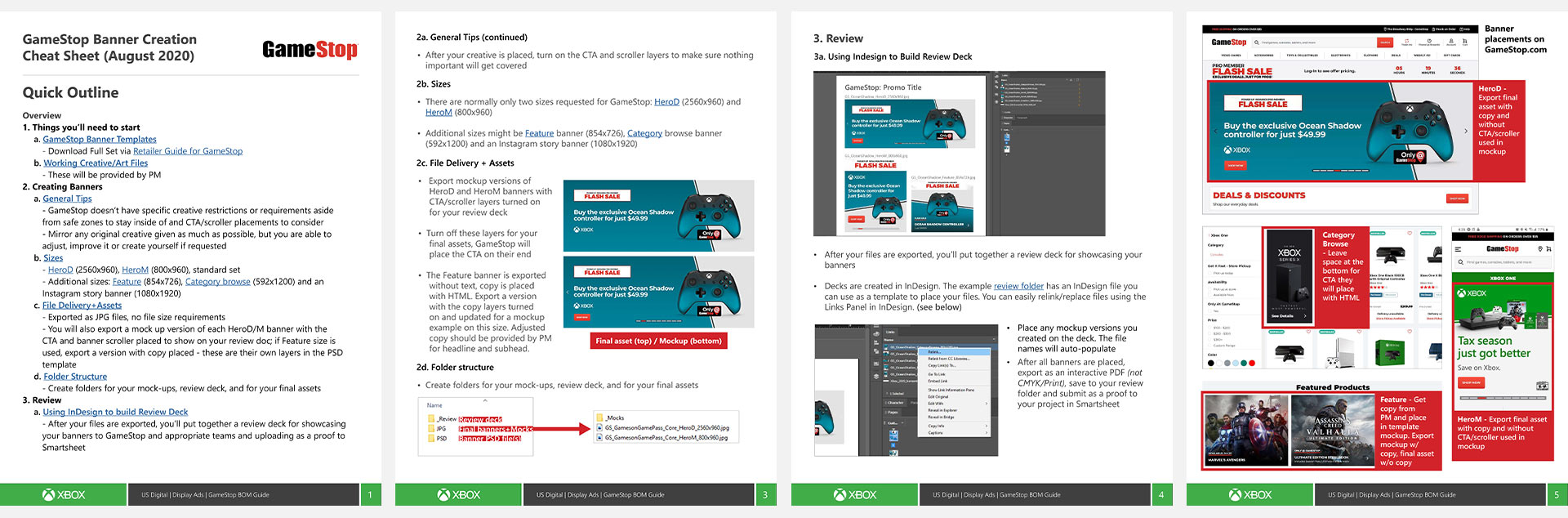Select the PSD folder icon in folder list

pyautogui.click(x=431, y=439)
